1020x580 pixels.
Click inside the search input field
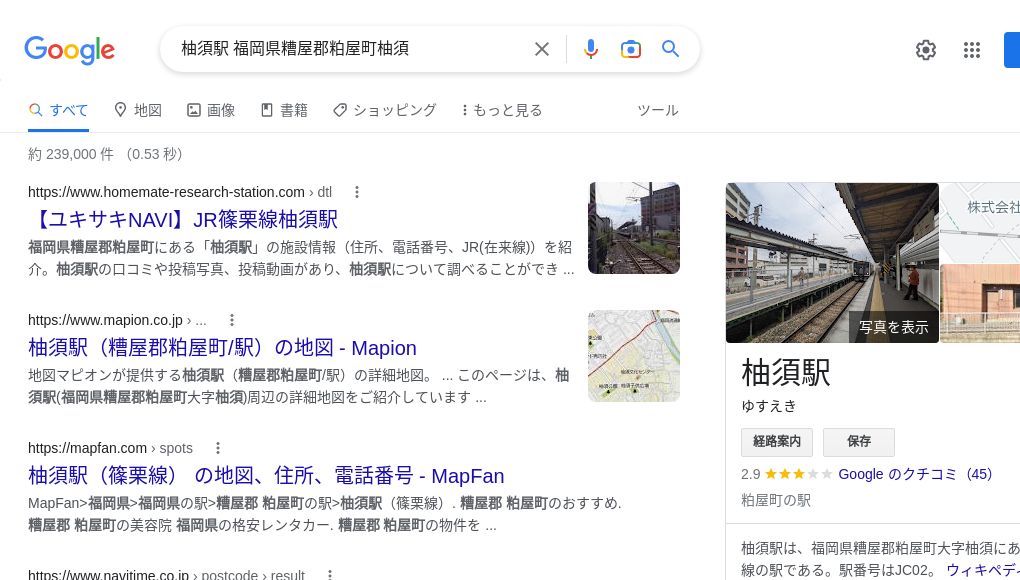pos(340,49)
